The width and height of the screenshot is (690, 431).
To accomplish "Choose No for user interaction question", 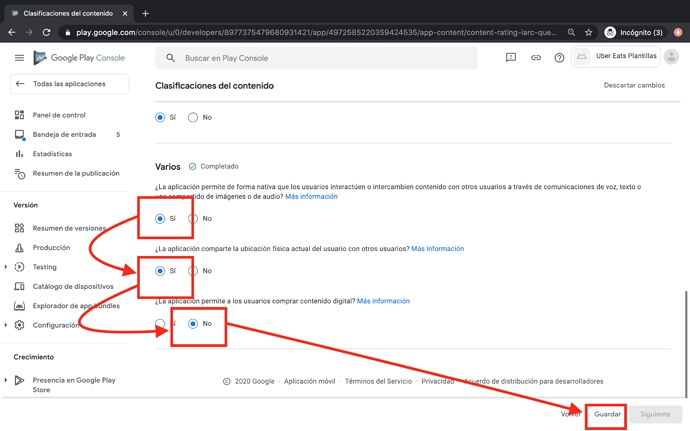I will [193, 218].
